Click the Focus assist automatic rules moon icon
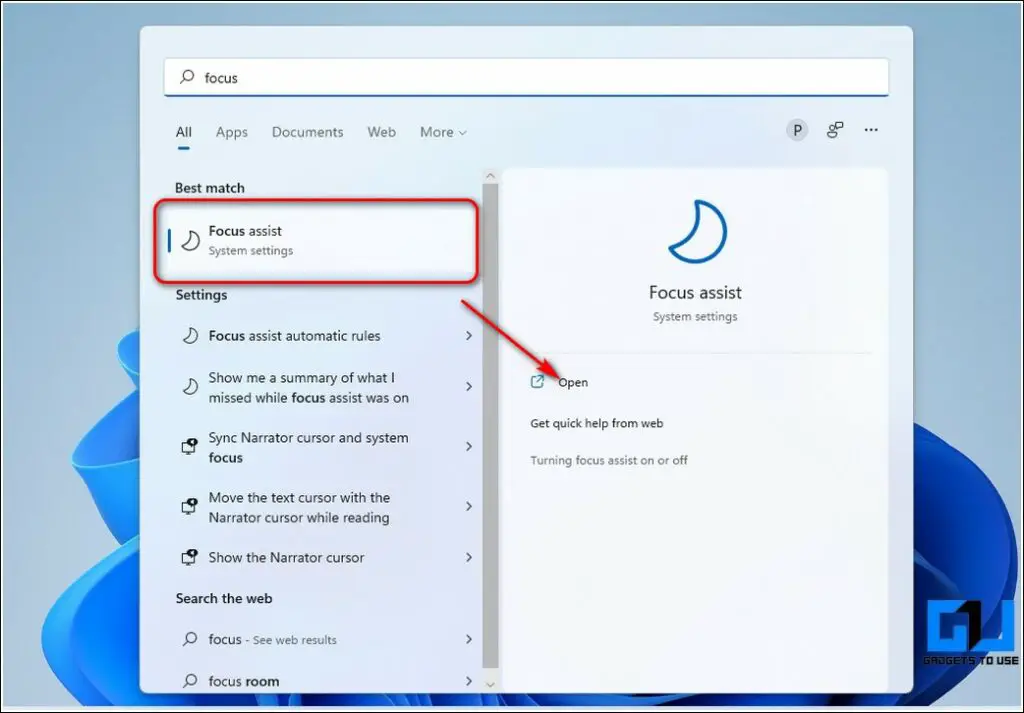1024x713 pixels. 189,336
